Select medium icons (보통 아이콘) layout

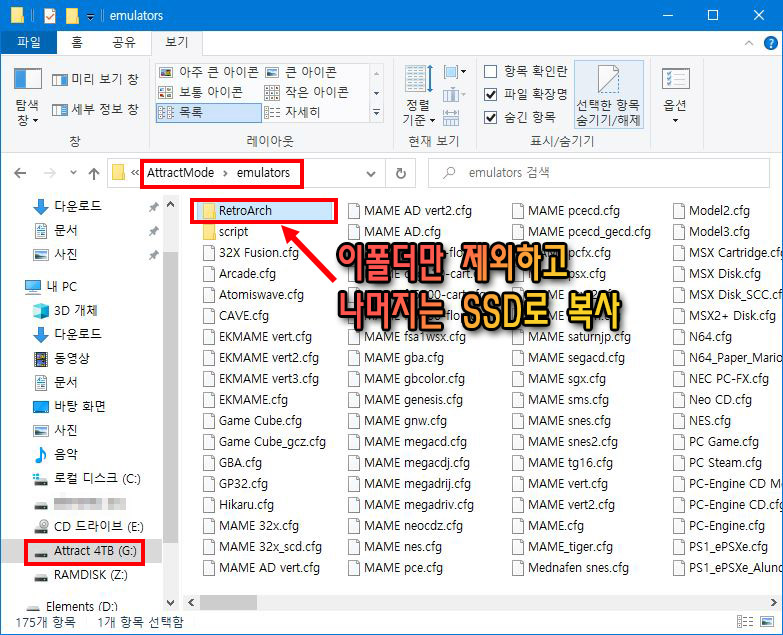(x=200, y=92)
